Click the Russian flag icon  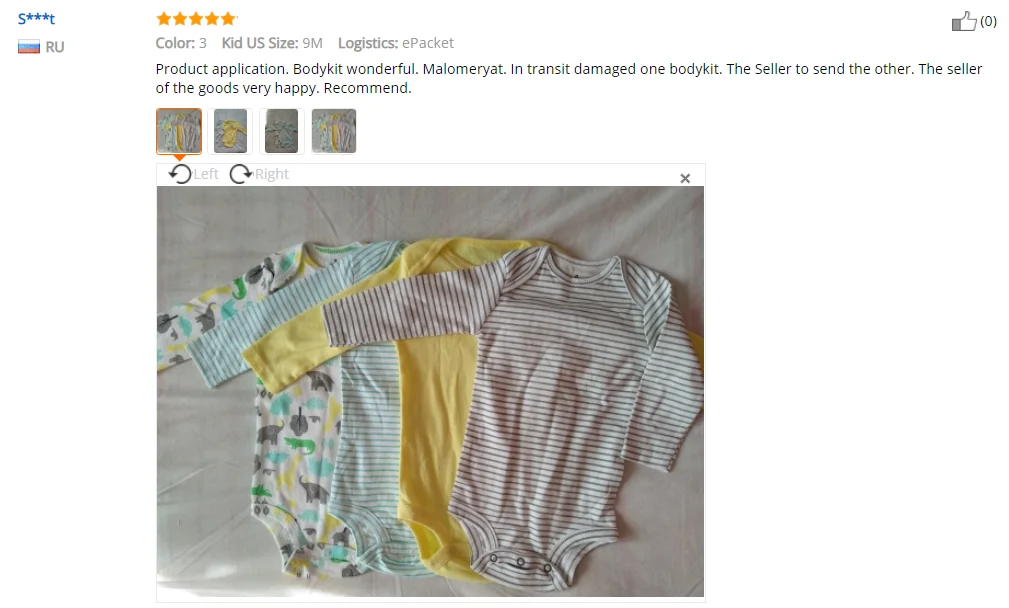tap(29, 46)
